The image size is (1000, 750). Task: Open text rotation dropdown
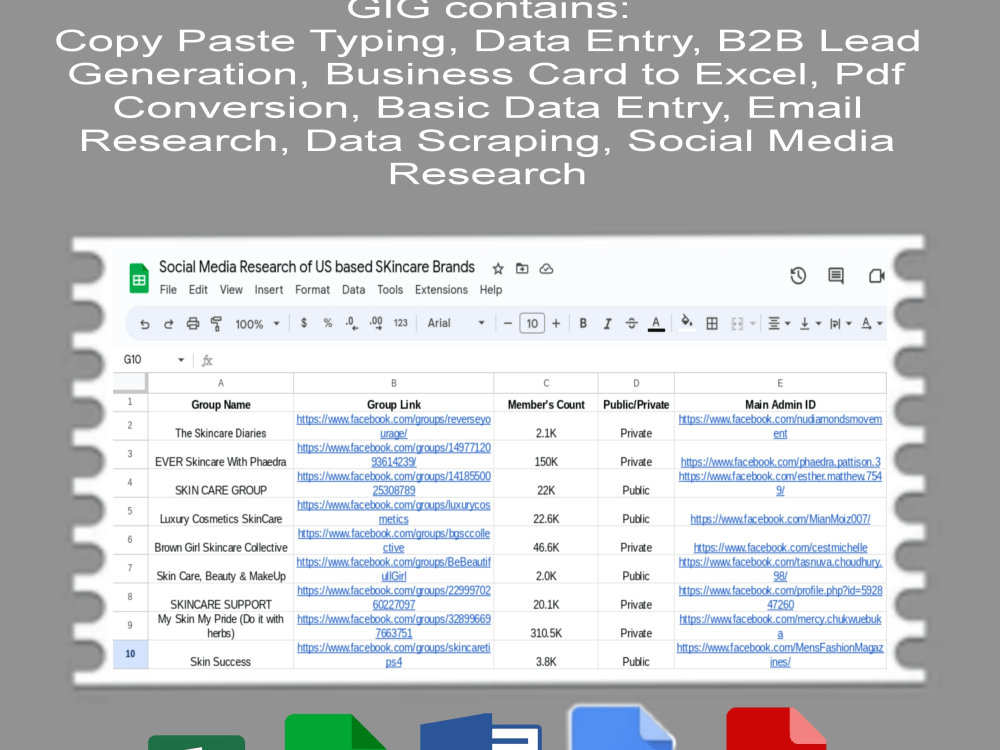pos(871,323)
